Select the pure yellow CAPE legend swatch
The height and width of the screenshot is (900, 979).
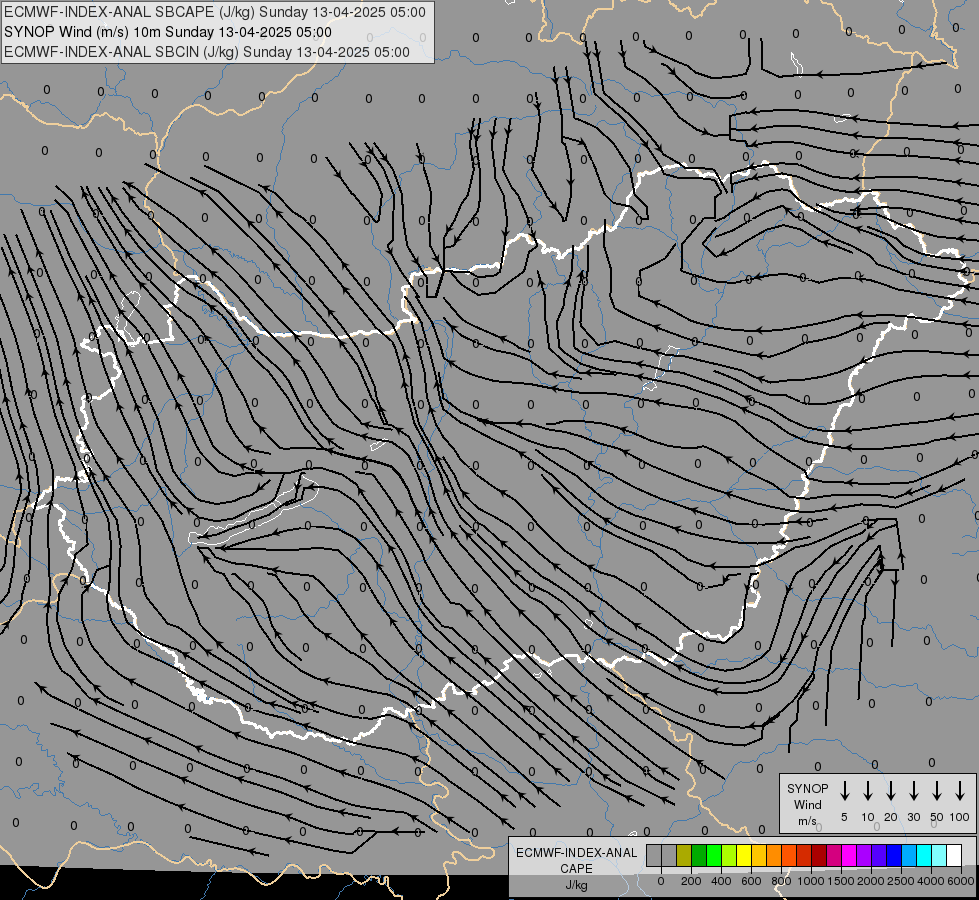tap(744, 855)
